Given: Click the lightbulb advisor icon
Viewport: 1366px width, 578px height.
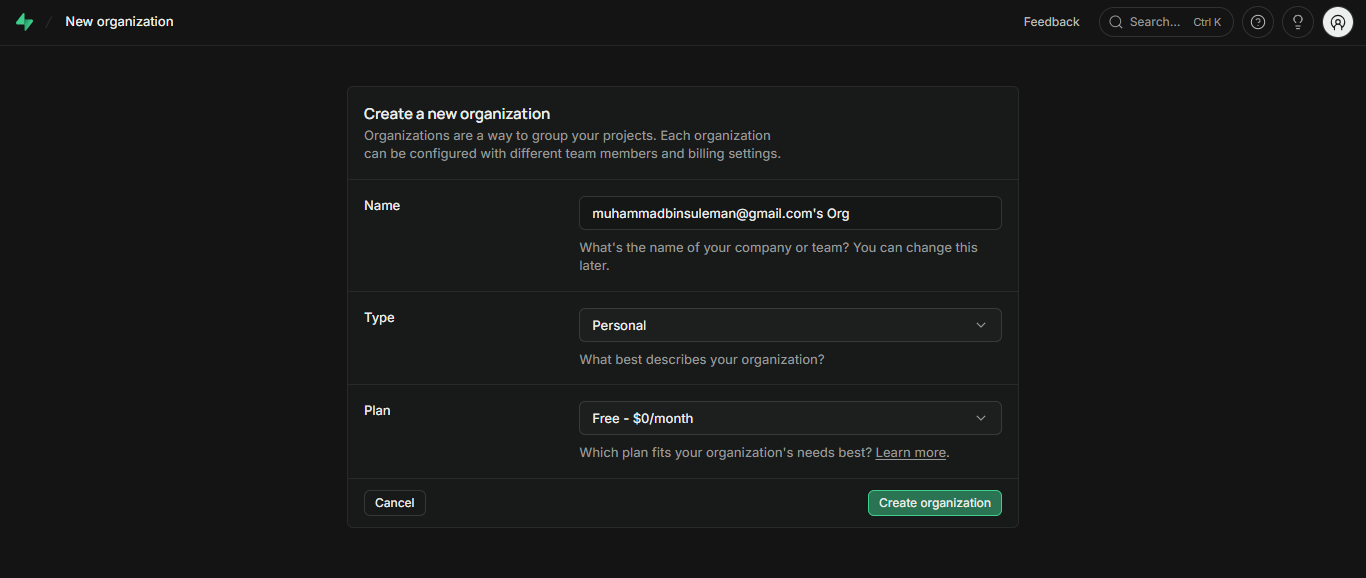Looking at the screenshot, I should (x=1298, y=22).
